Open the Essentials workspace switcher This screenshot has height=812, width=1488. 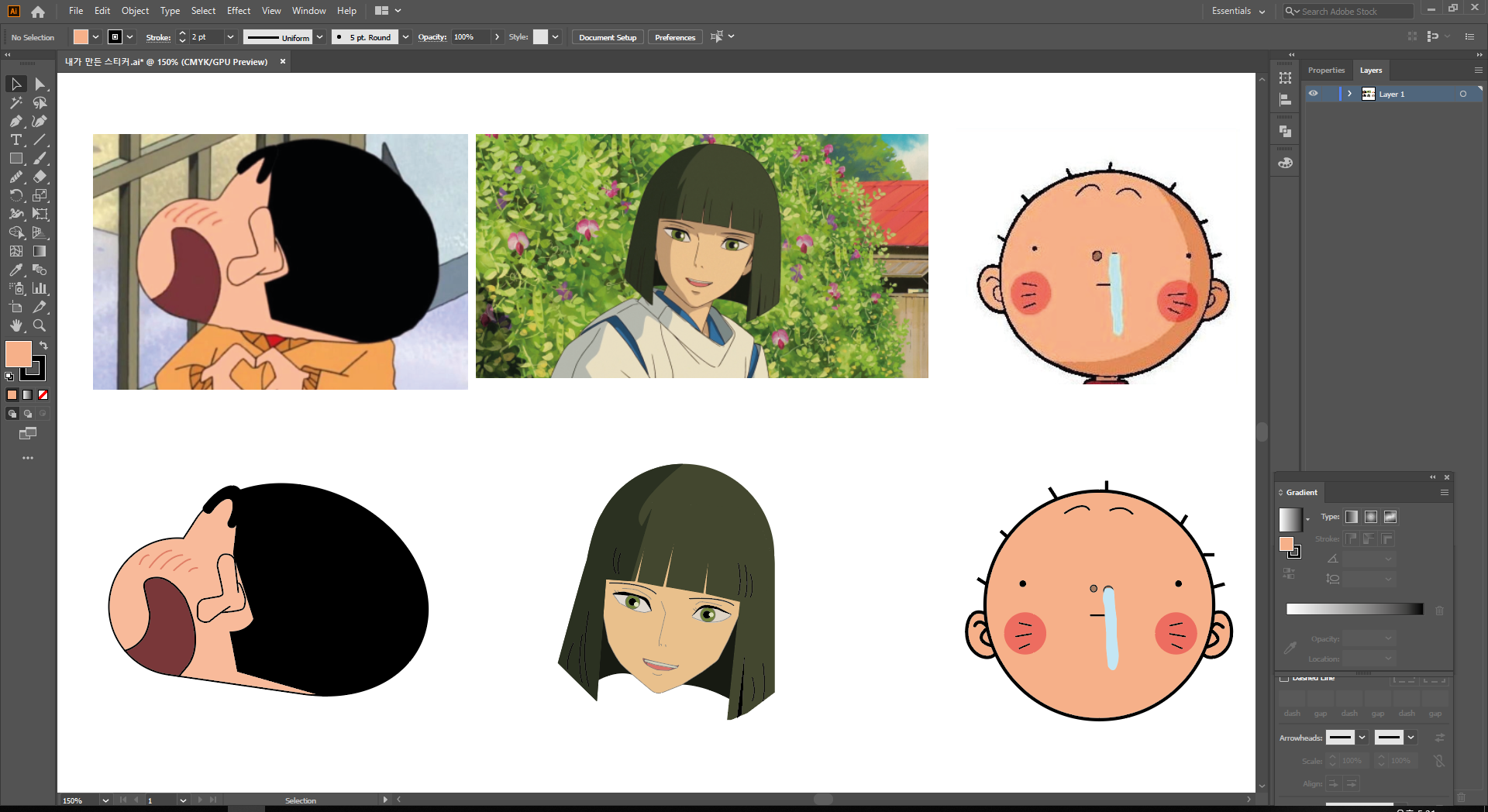[x=1238, y=11]
